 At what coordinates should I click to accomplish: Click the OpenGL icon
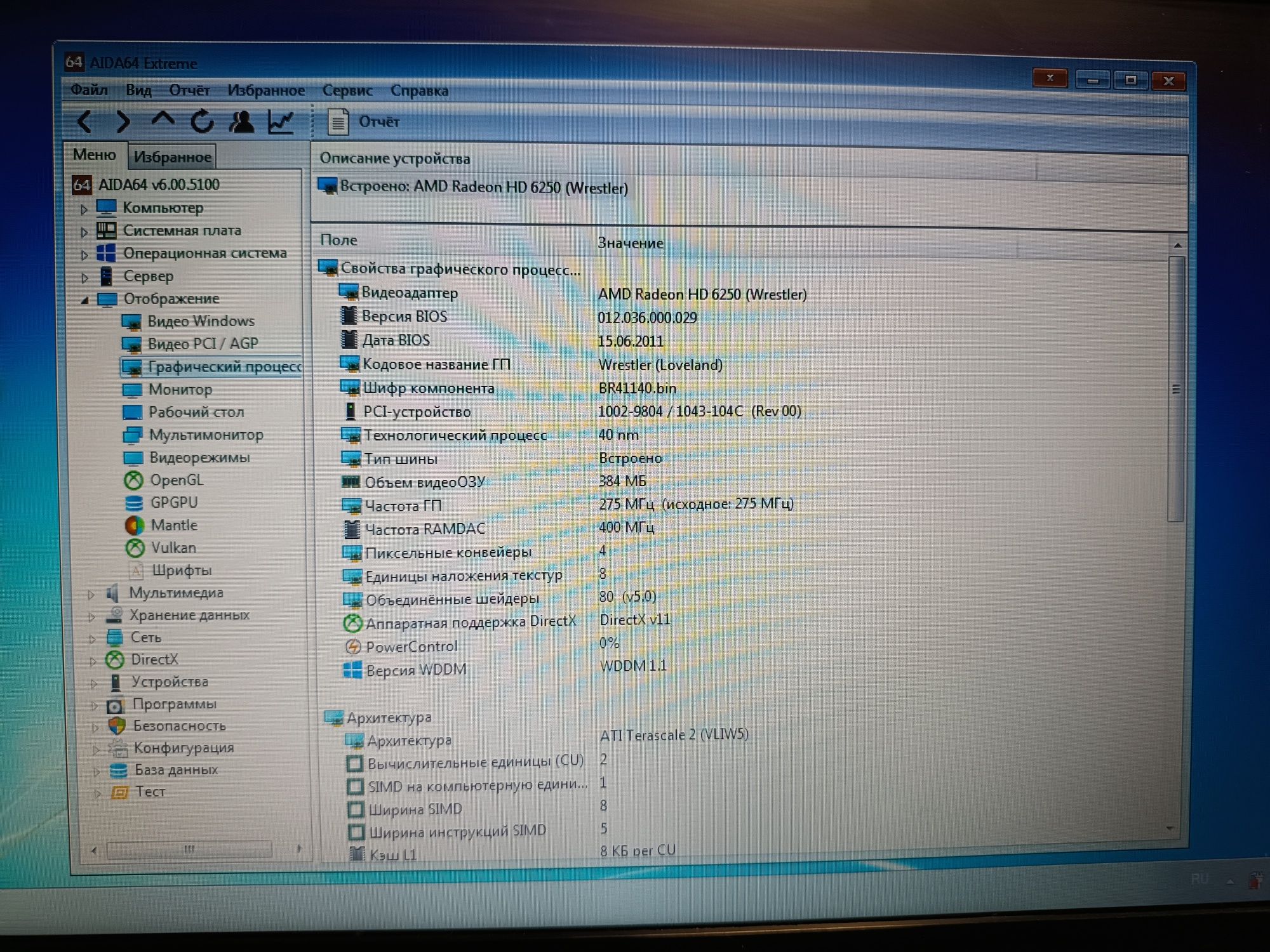pos(133,480)
